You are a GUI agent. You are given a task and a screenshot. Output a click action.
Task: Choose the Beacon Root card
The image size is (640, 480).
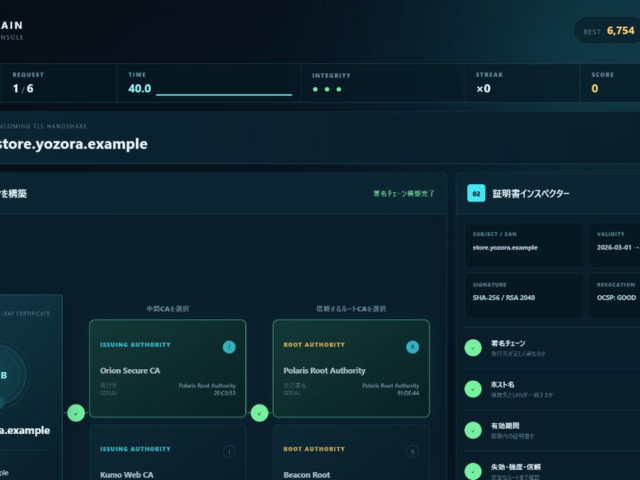(x=351, y=453)
